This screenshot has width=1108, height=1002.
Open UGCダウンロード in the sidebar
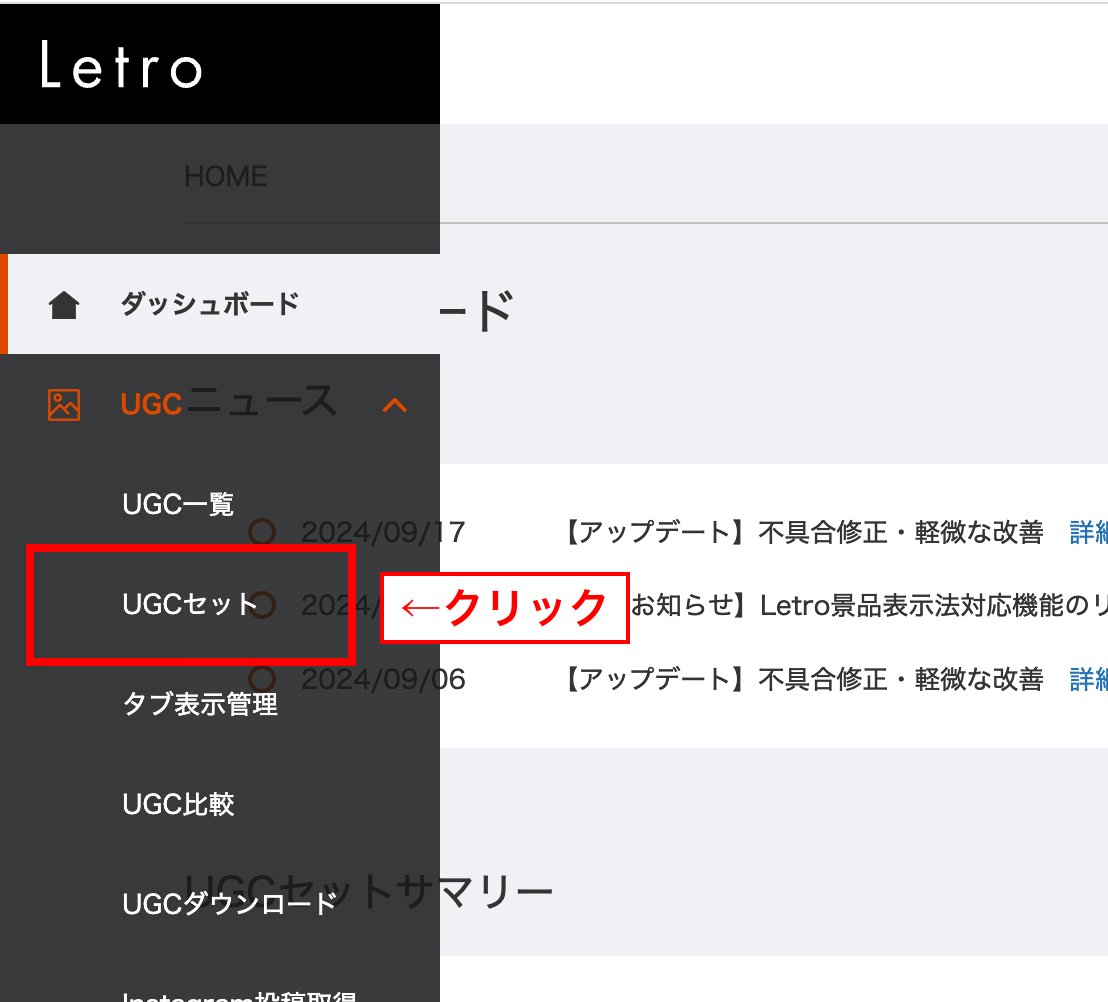230,904
